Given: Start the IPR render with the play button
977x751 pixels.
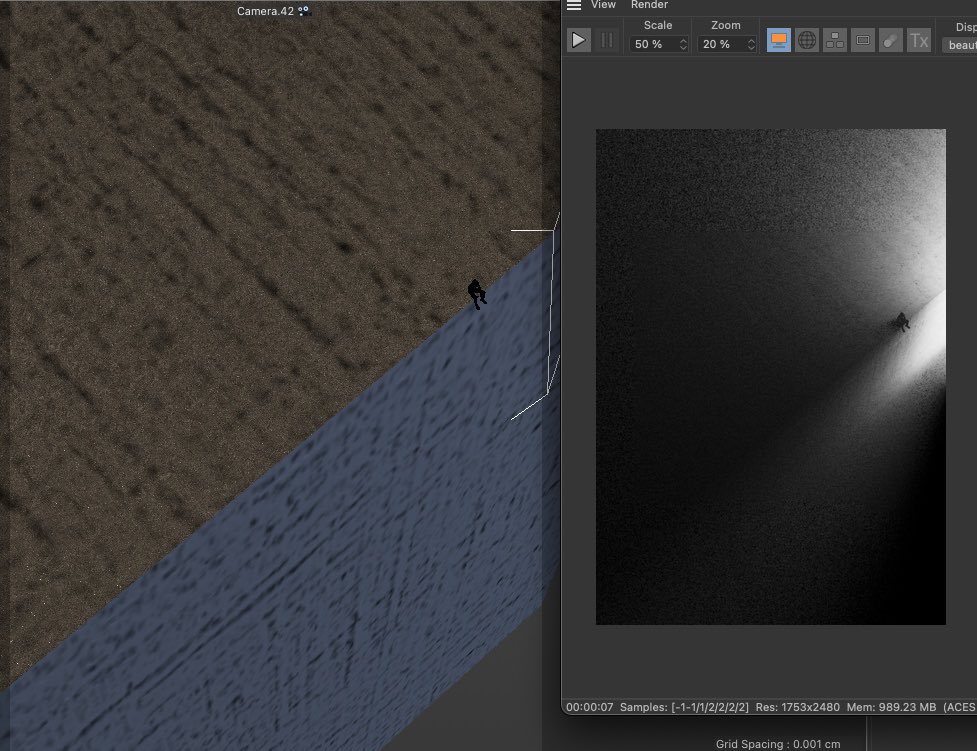Looking at the screenshot, I should 579,41.
